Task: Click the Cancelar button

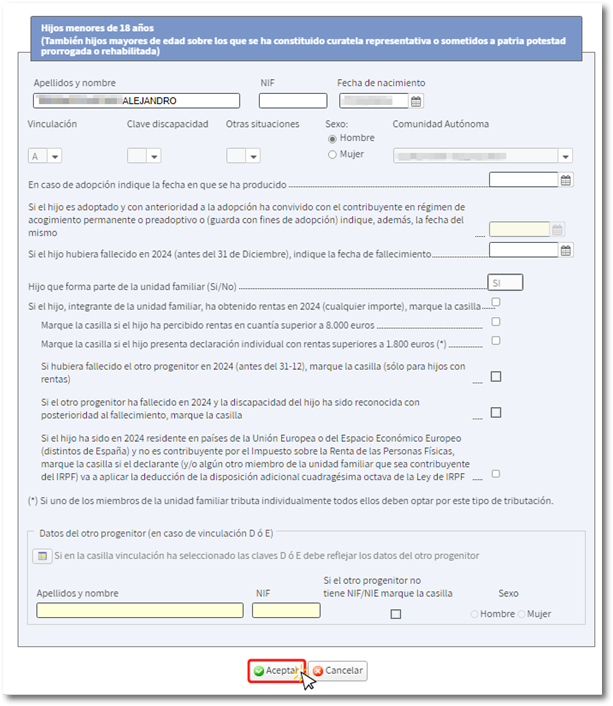Action: click(x=338, y=670)
